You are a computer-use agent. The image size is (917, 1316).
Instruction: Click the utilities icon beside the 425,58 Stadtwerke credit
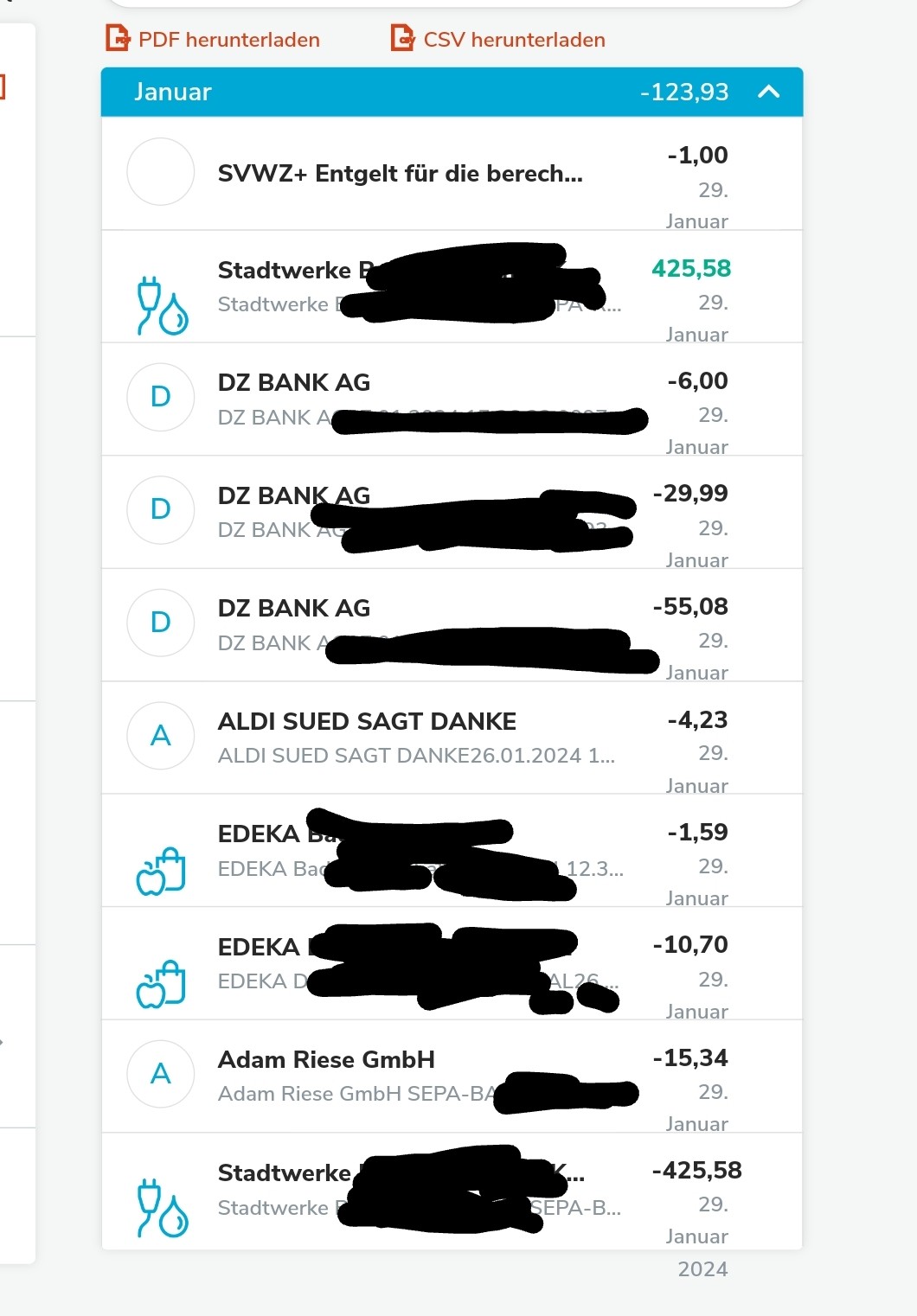click(x=162, y=305)
